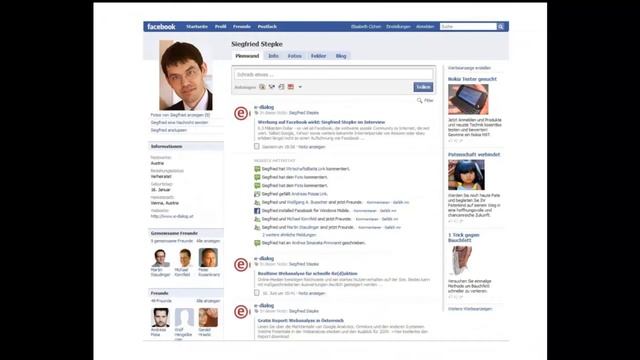
Task: Click 'Fotos von Siegfried anzeigen' link
Action: coord(180,115)
